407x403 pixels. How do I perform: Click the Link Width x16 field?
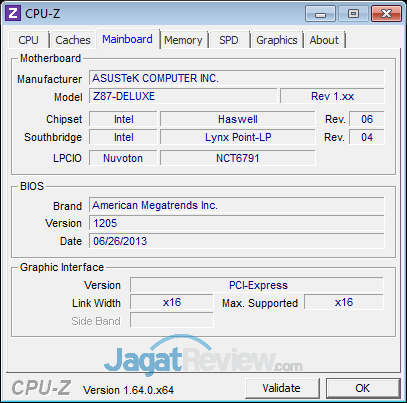coord(172,303)
